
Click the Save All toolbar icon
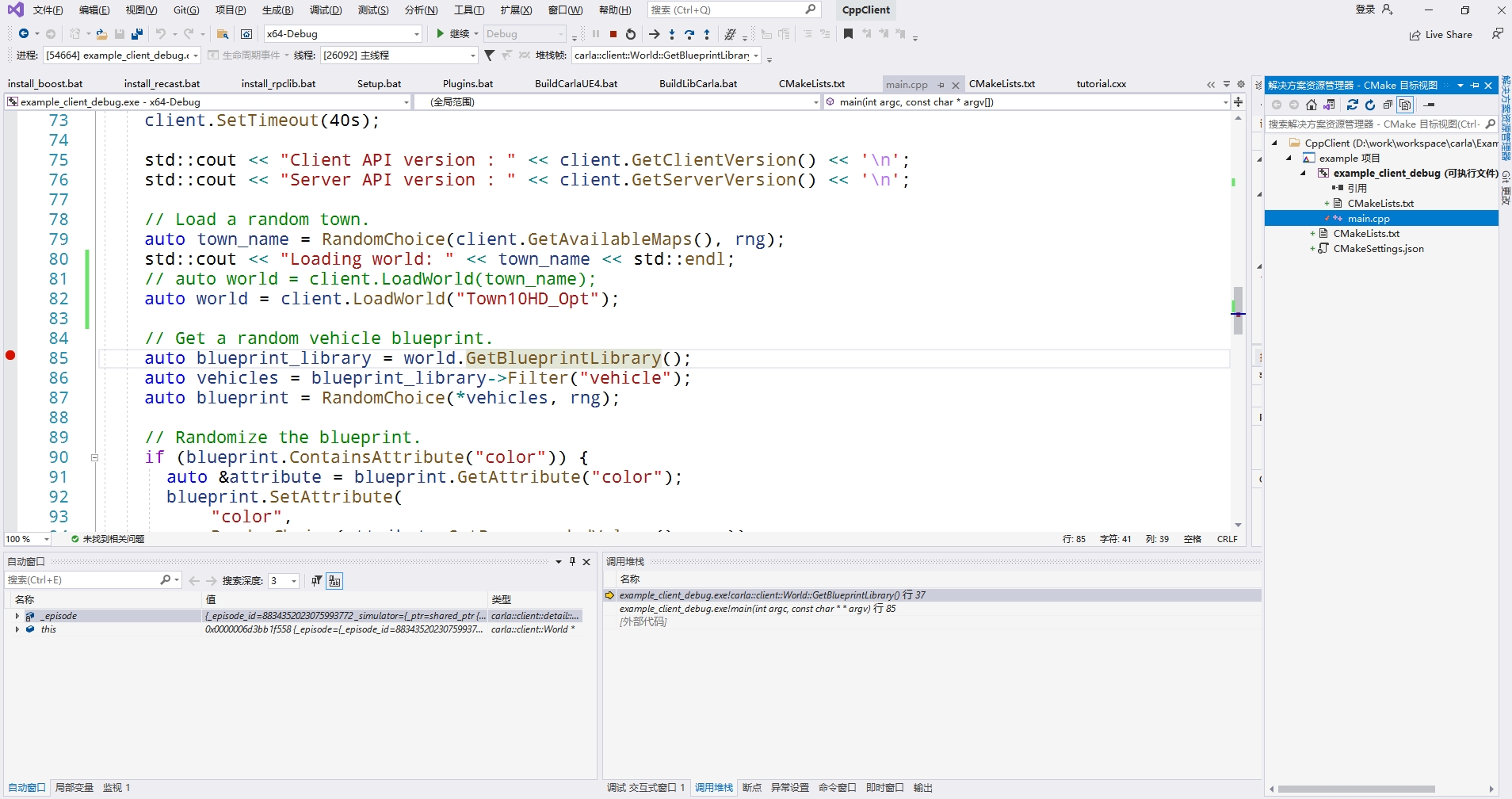pyautogui.click(x=137, y=34)
